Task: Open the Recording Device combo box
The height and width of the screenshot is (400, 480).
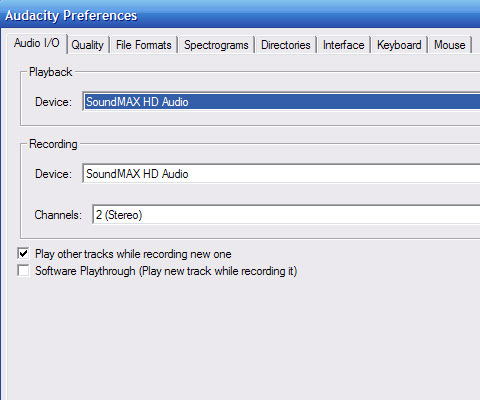Action: tap(281, 174)
